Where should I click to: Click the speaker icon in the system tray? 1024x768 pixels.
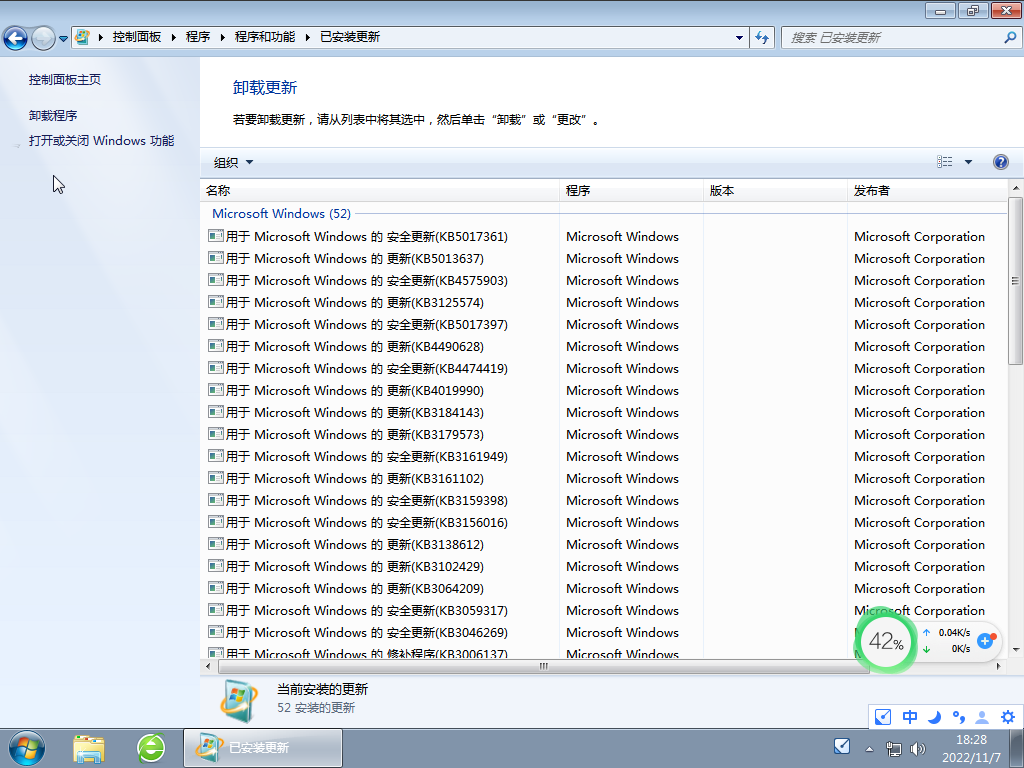tap(917, 746)
